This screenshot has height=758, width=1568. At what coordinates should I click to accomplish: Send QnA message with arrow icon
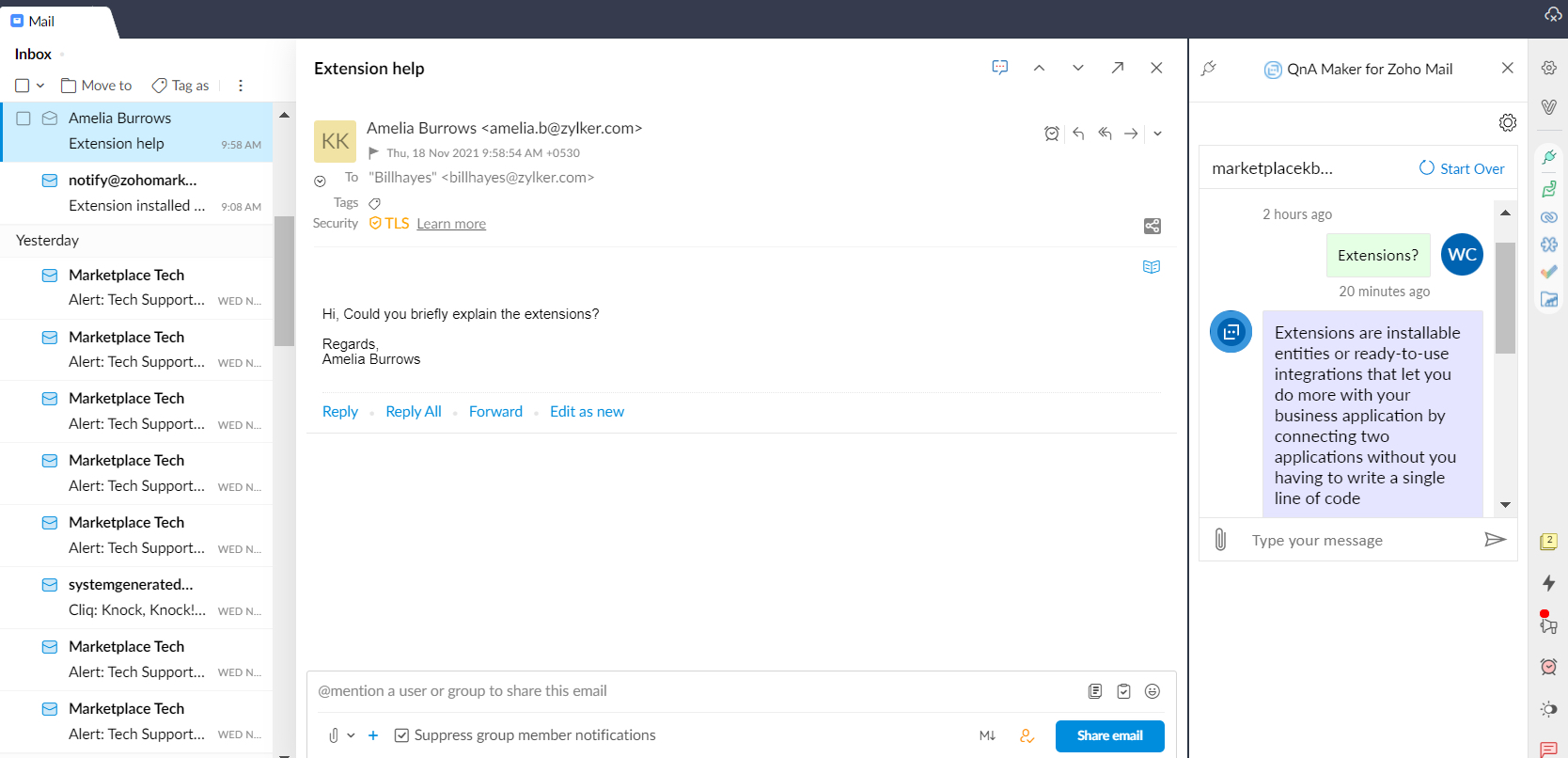[x=1495, y=540]
